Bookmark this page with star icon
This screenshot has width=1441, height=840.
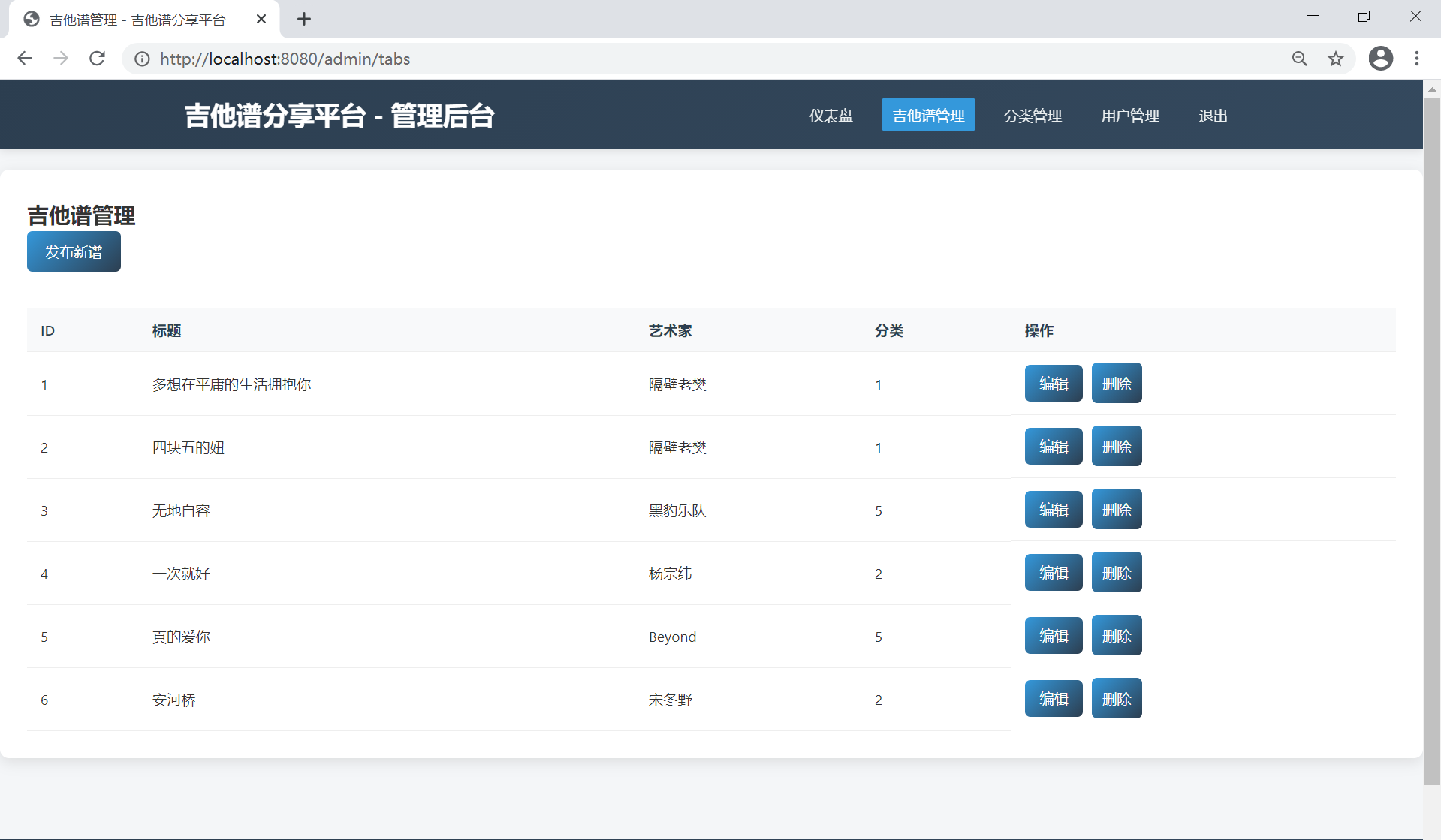click(x=1335, y=59)
